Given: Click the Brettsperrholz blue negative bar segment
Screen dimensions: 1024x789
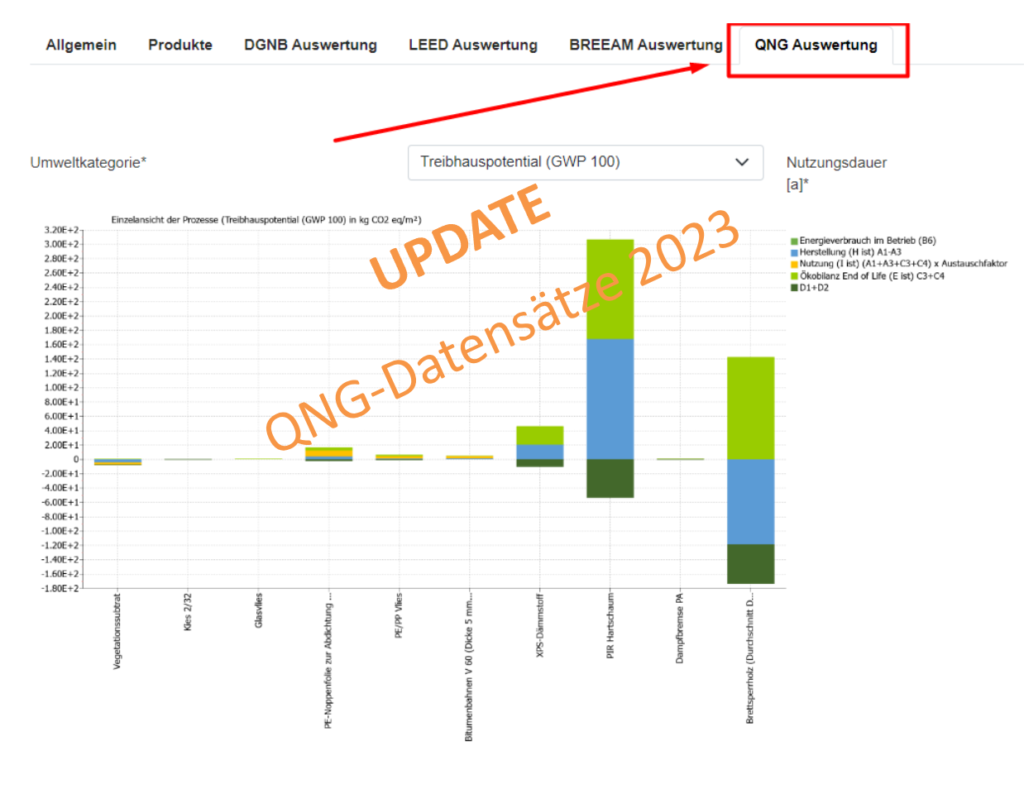Looking at the screenshot, I should 750,501.
